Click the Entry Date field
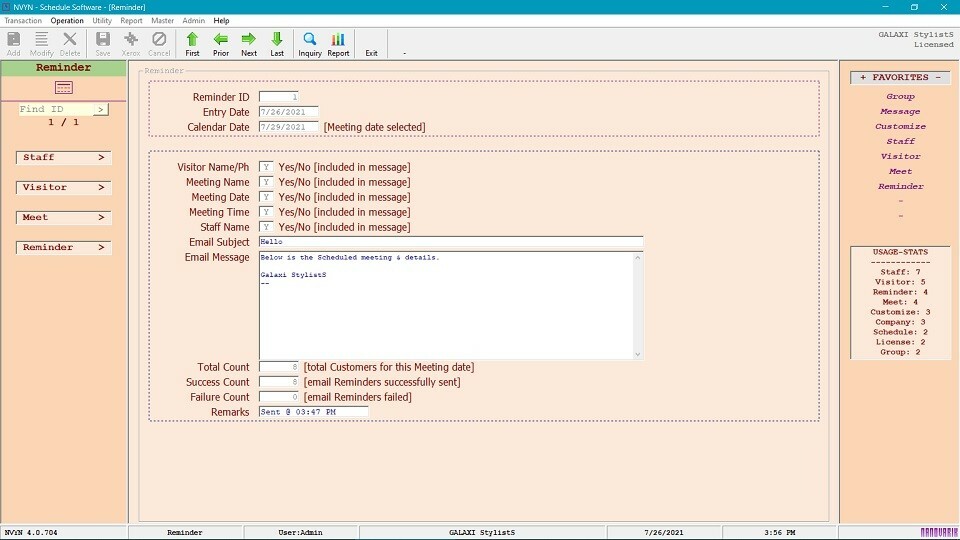This screenshot has width=960, height=540. (288, 112)
